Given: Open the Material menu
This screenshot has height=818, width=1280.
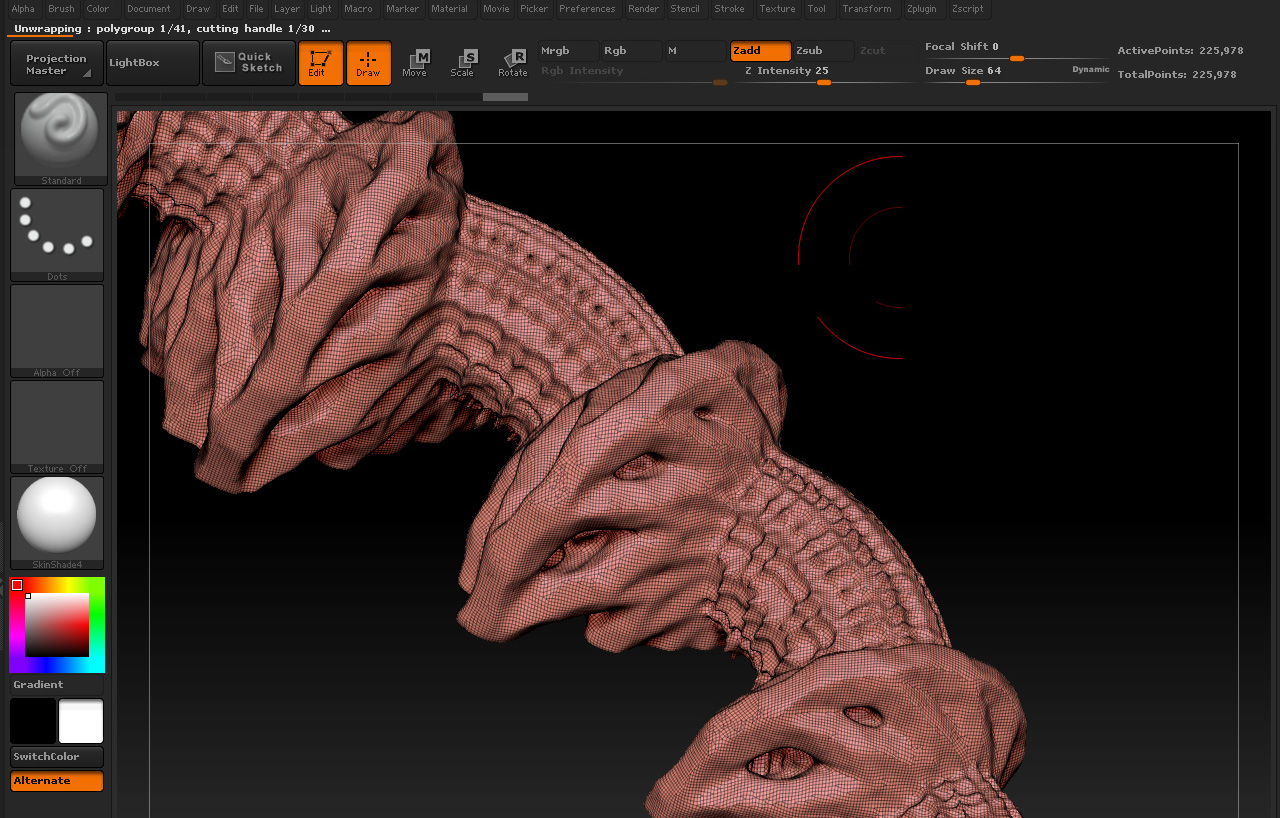Looking at the screenshot, I should tap(449, 9).
